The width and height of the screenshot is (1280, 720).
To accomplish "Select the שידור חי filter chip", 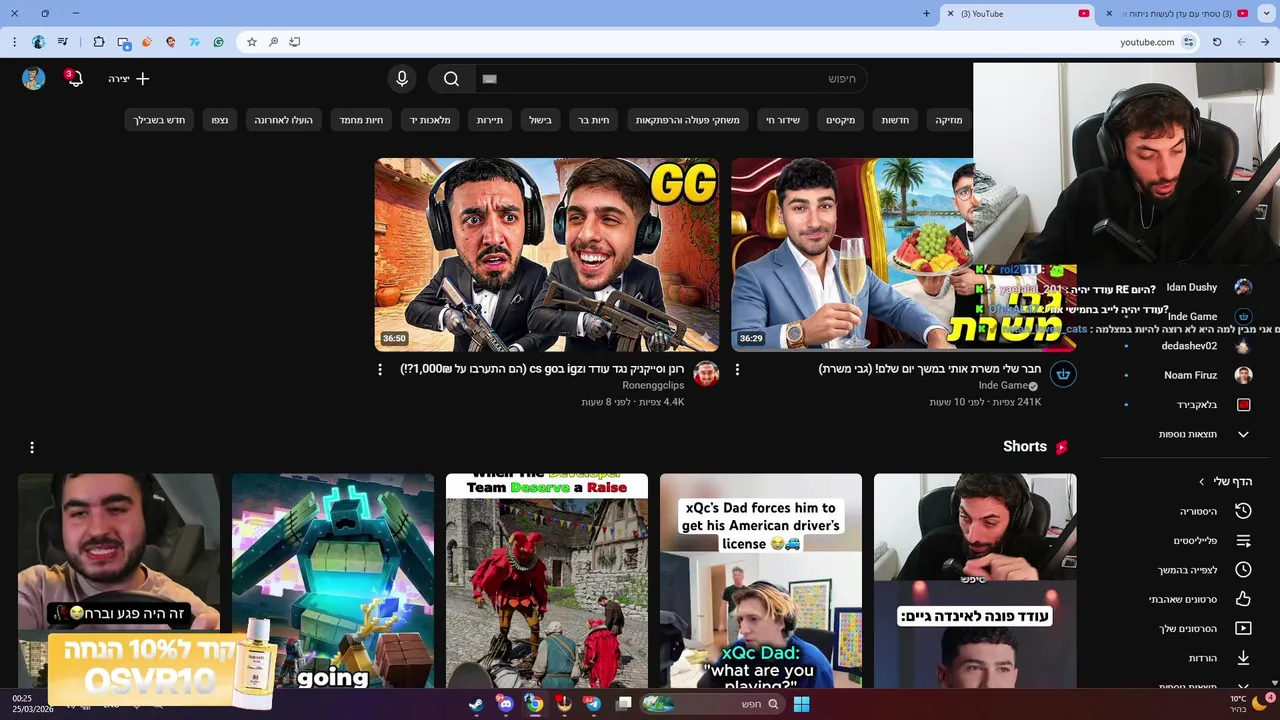I will point(783,120).
